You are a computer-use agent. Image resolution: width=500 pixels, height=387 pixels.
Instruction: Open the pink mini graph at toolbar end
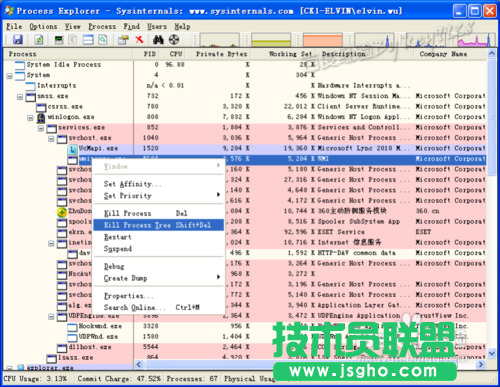coord(475,40)
